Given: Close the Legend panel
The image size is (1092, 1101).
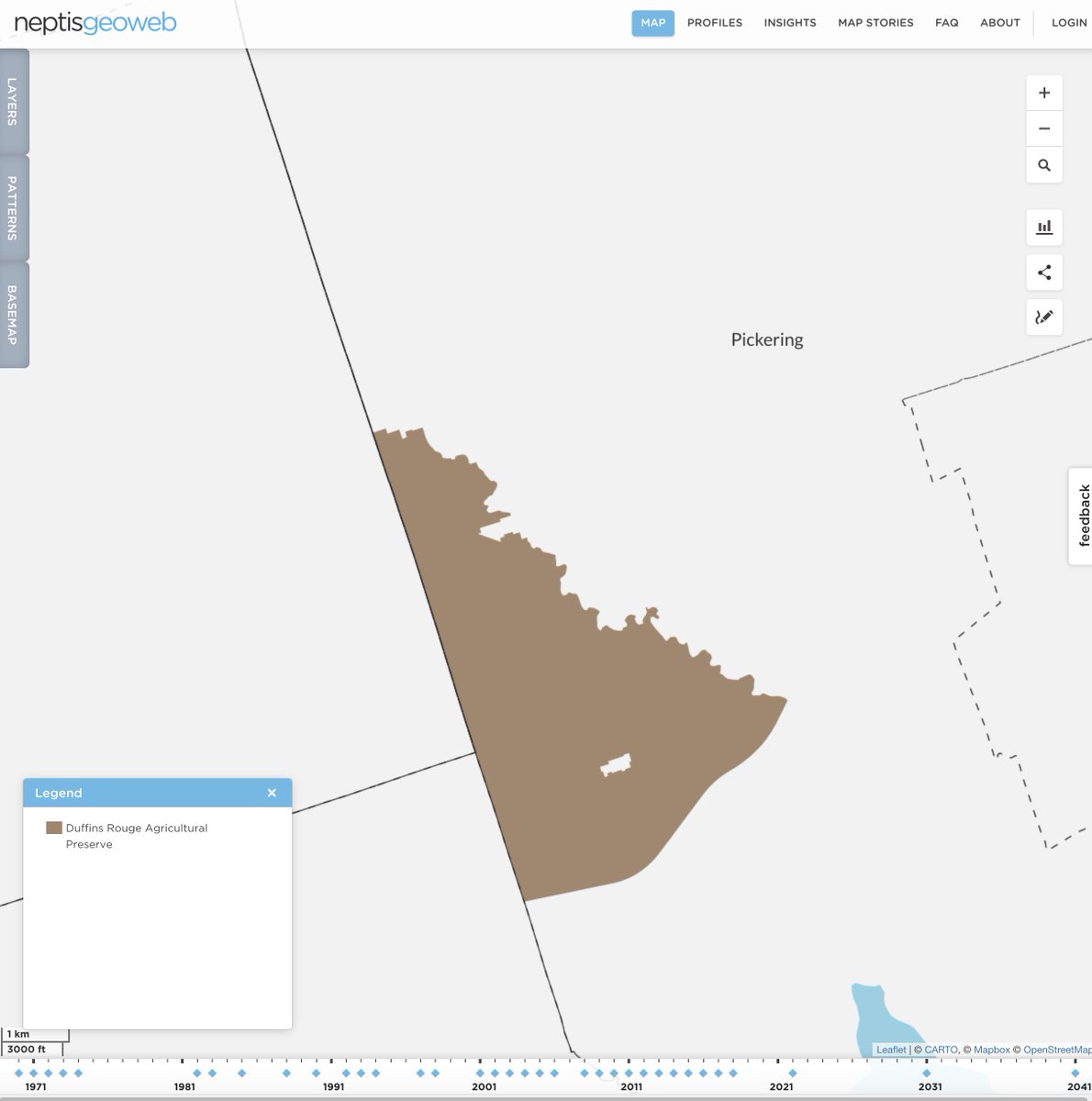Looking at the screenshot, I should pos(272,793).
